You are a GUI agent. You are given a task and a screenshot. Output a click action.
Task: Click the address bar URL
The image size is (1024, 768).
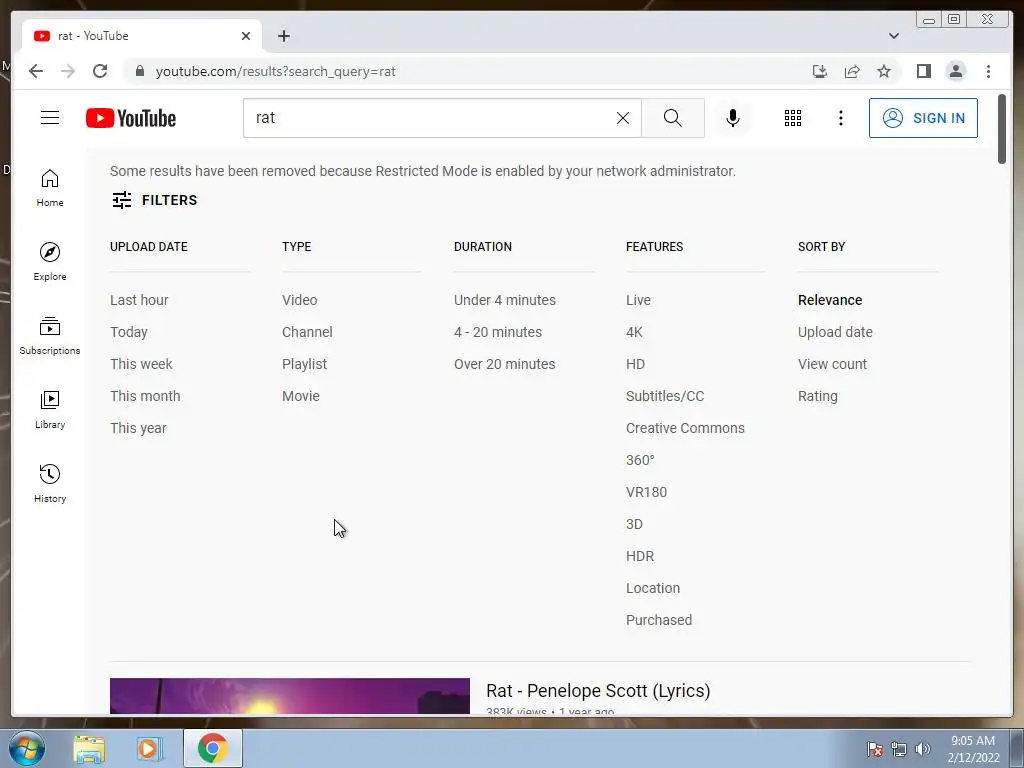(276, 72)
